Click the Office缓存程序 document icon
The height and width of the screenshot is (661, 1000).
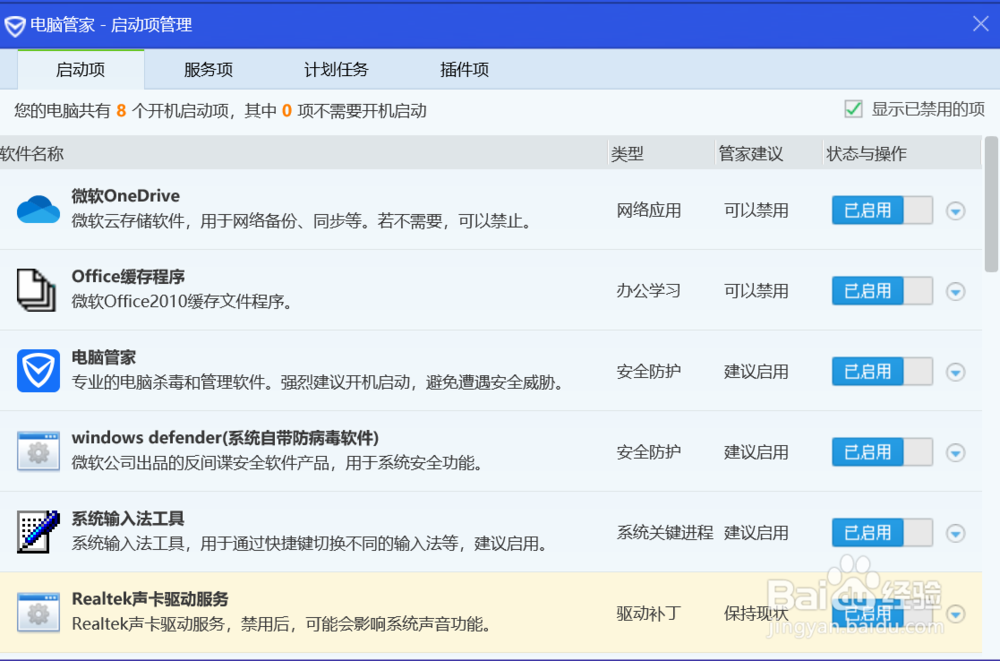36,290
